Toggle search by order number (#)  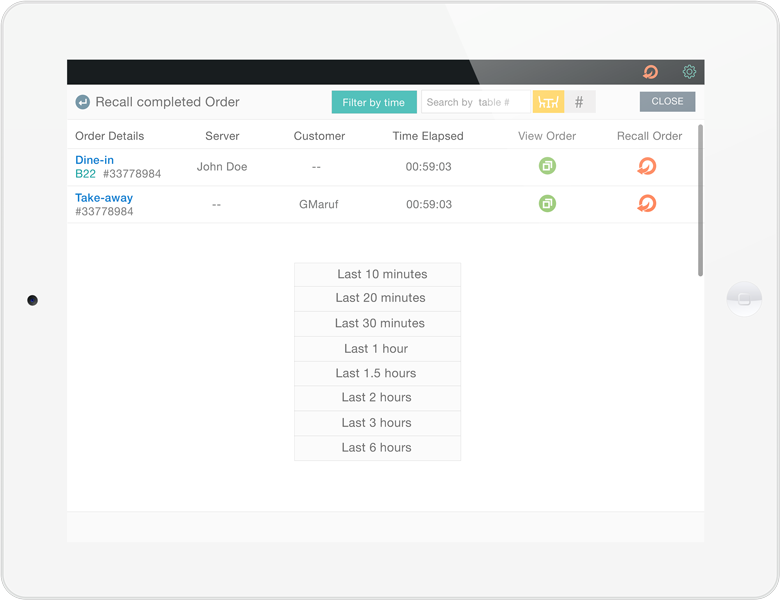pos(579,102)
